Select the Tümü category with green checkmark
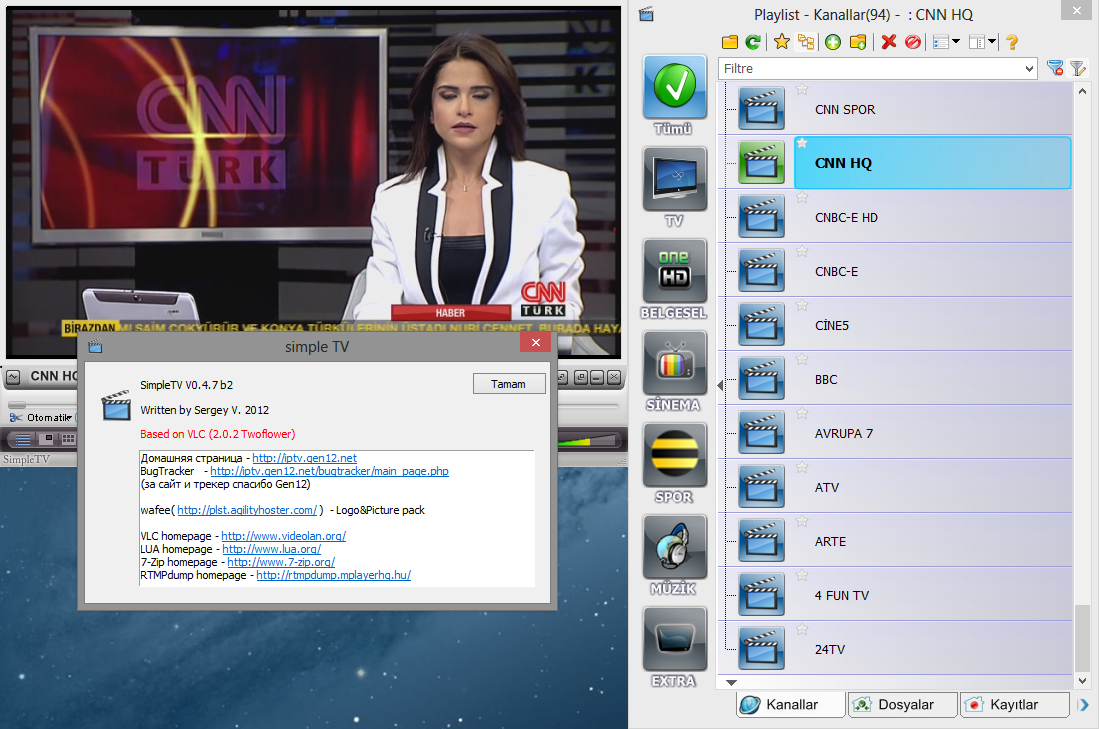 pyautogui.click(x=674, y=87)
